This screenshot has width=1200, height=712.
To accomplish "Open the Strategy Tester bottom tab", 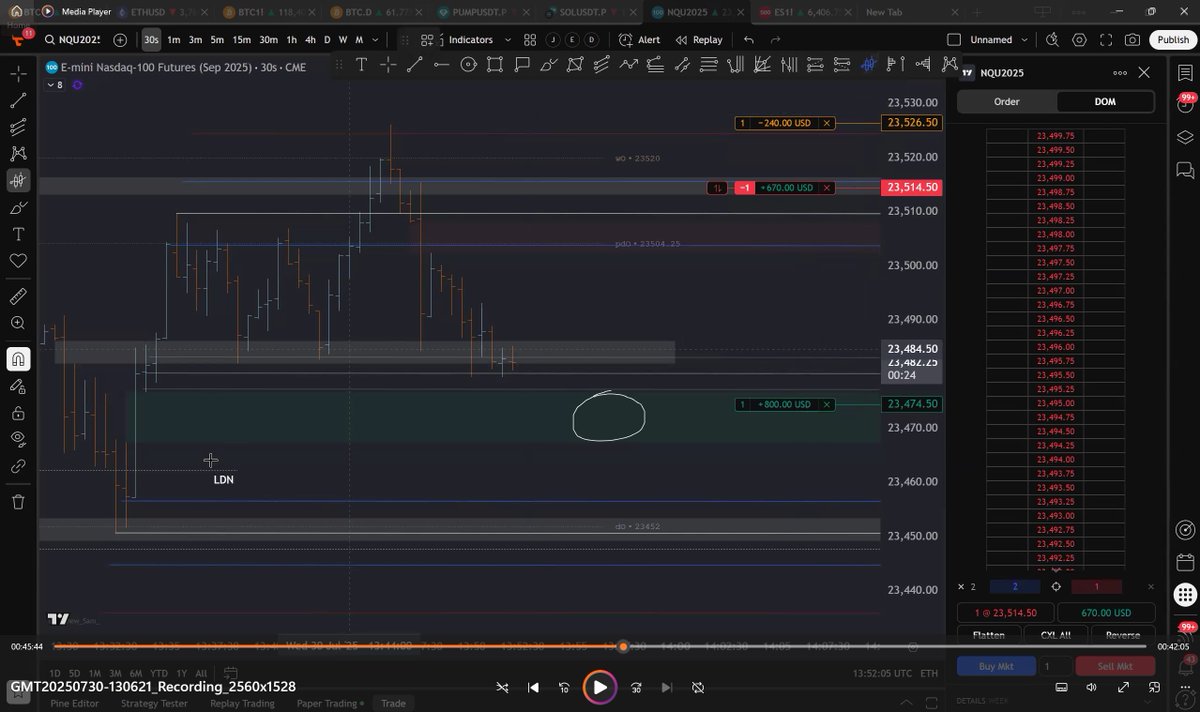I will tap(154, 703).
